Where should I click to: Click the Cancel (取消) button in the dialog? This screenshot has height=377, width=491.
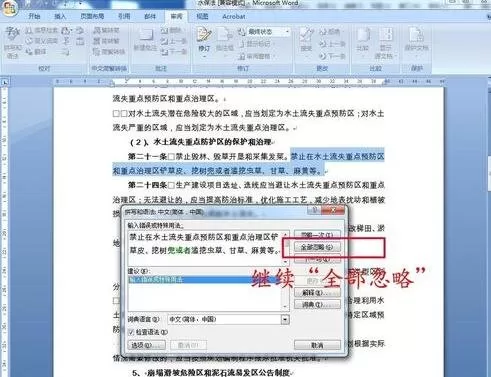(x=317, y=345)
